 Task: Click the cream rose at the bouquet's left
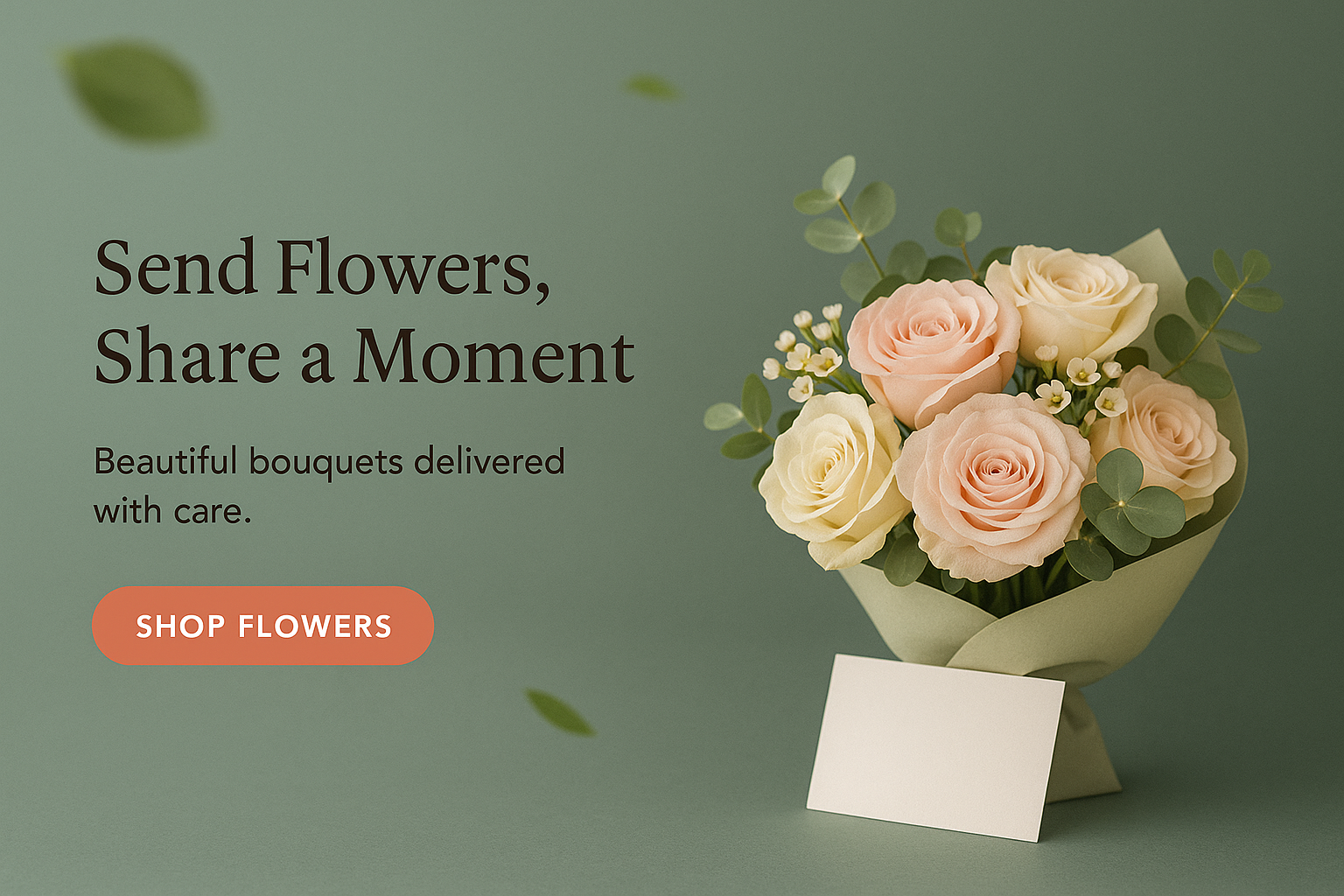(x=832, y=479)
